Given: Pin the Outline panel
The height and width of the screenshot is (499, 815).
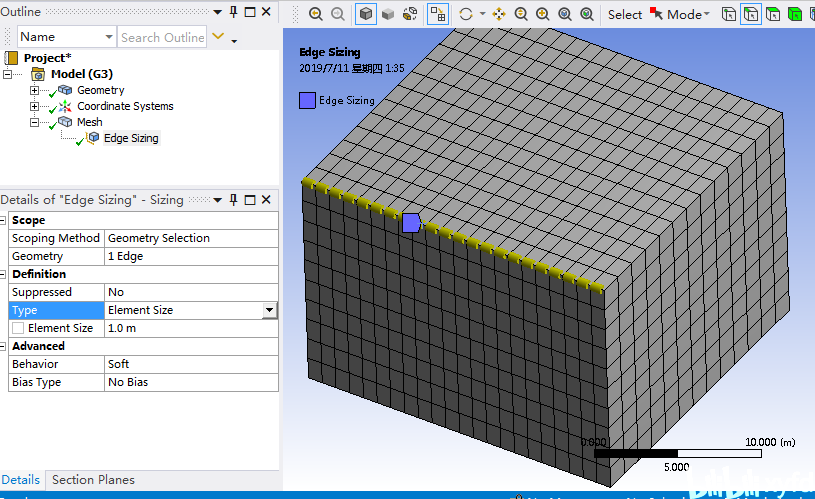Looking at the screenshot, I should point(233,11).
